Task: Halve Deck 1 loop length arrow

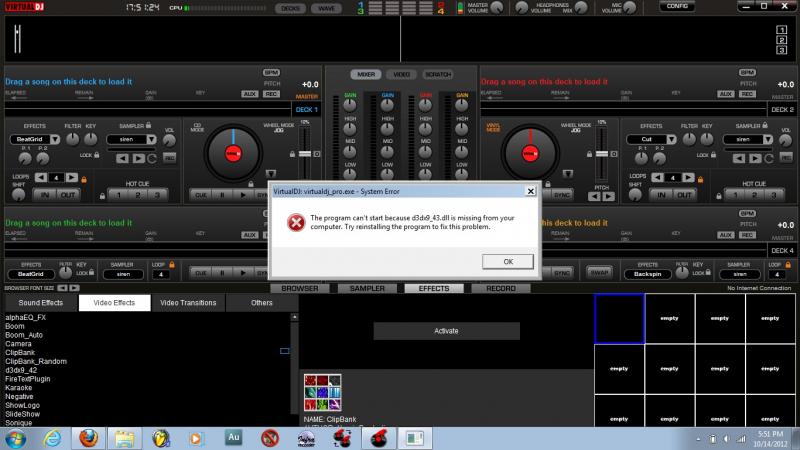Action: click(41, 177)
